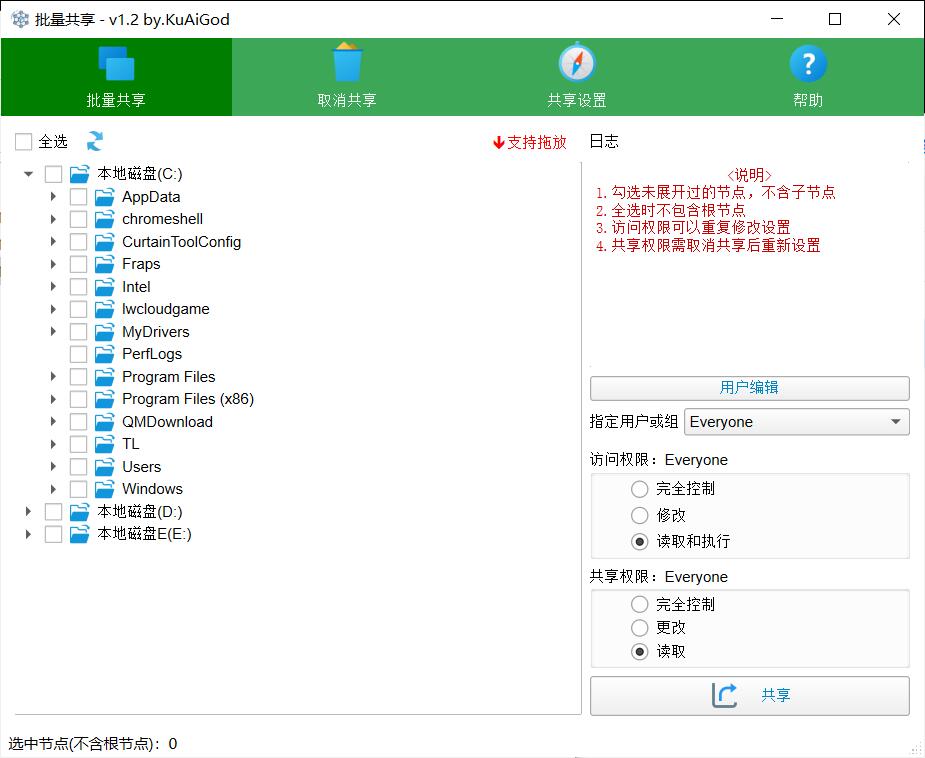The width and height of the screenshot is (925, 758).
Task: Select the chromeshell folder label
Action: pyautogui.click(x=162, y=219)
